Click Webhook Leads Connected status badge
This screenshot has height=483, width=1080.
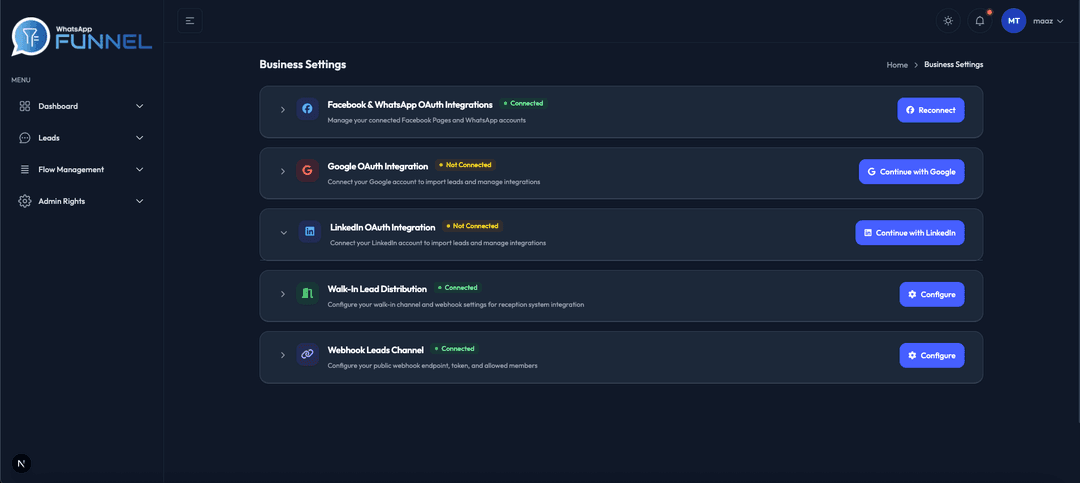(x=455, y=349)
